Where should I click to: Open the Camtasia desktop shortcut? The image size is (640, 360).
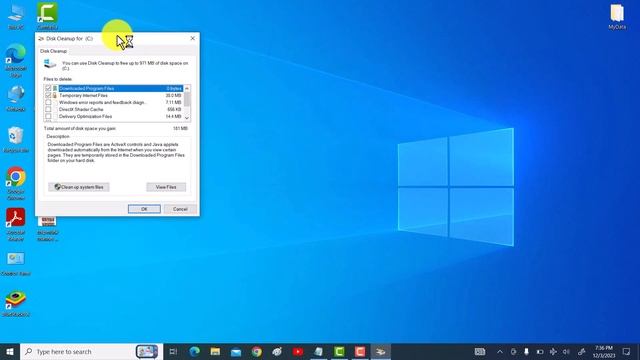point(47,16)
